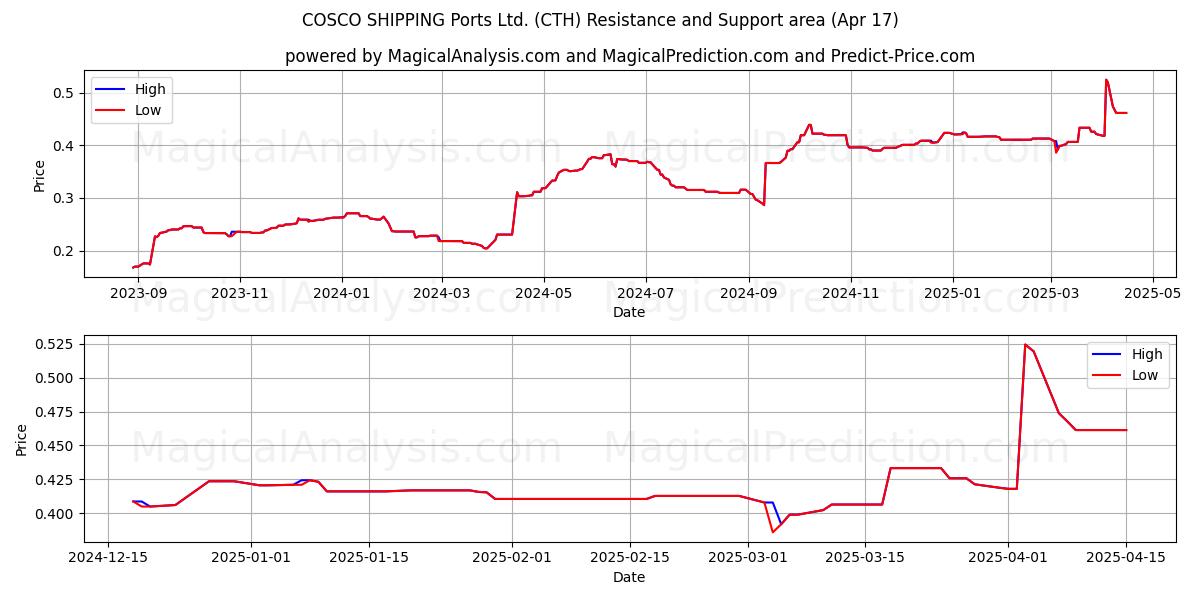Click the 2024-03 date tick label
This screenshot has width=1200, height=600.
tap(442, 293)
